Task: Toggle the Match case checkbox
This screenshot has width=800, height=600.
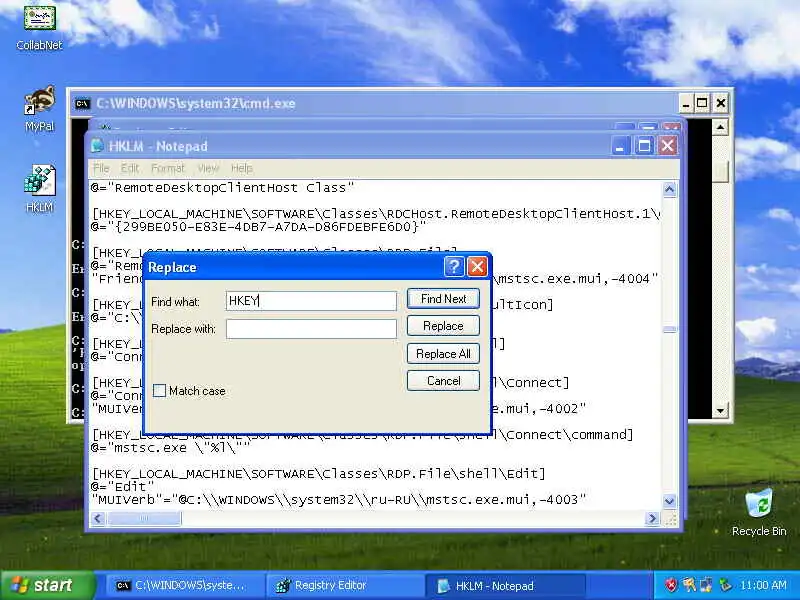Action: [160, 391]
